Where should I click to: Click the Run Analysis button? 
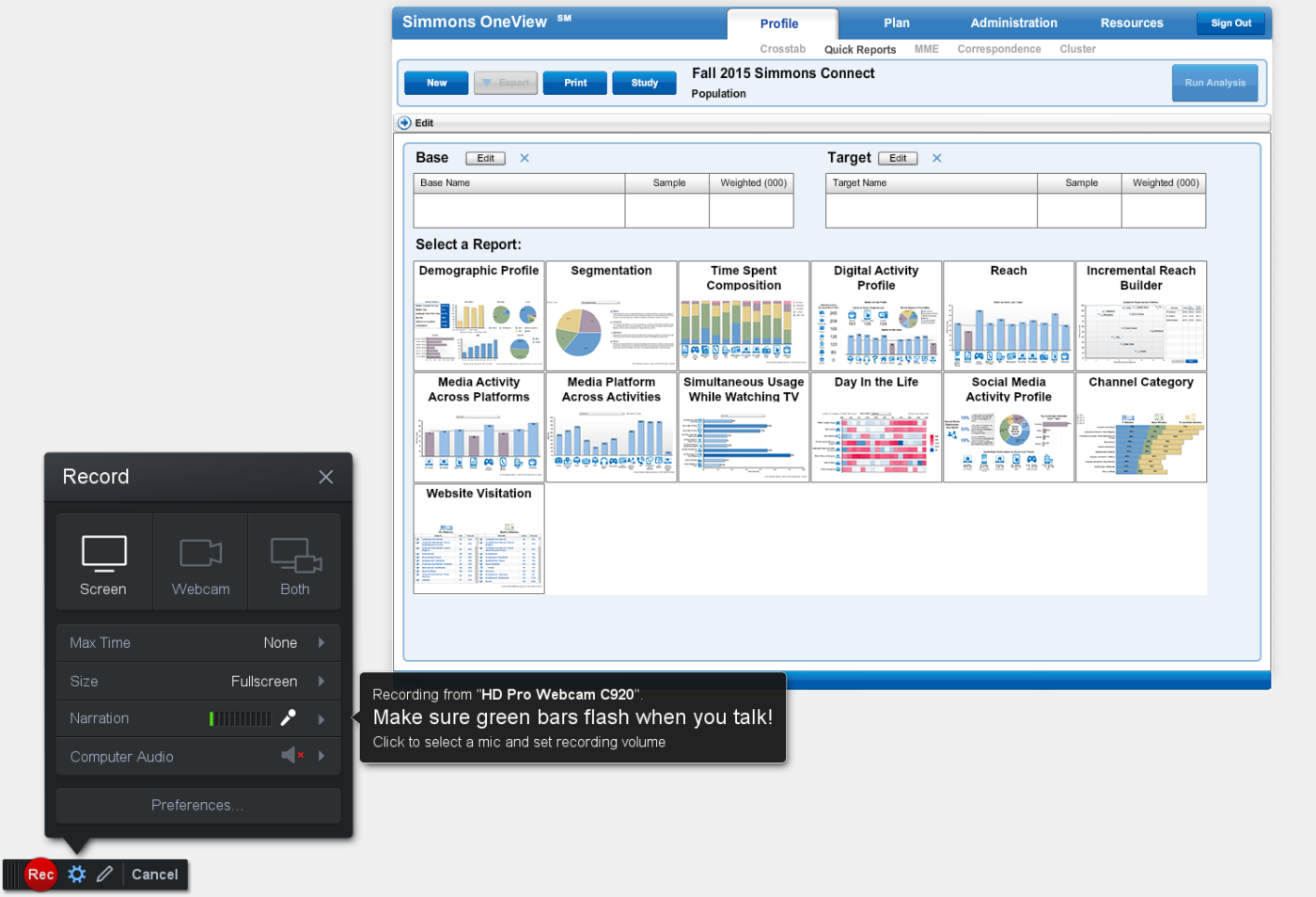click(x=1214, y=83)
